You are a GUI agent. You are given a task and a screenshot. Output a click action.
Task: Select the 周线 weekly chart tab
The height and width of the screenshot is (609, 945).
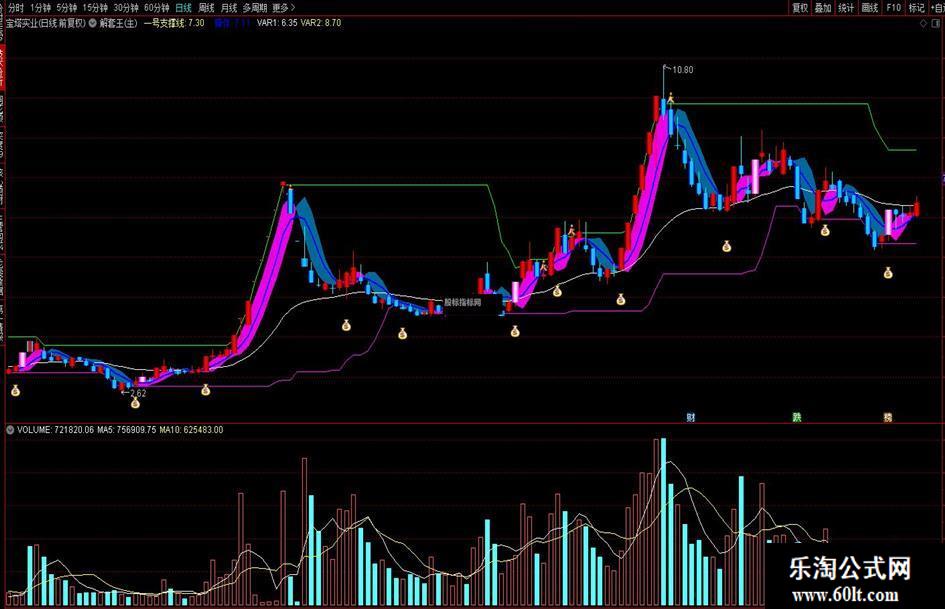[206, 8]
